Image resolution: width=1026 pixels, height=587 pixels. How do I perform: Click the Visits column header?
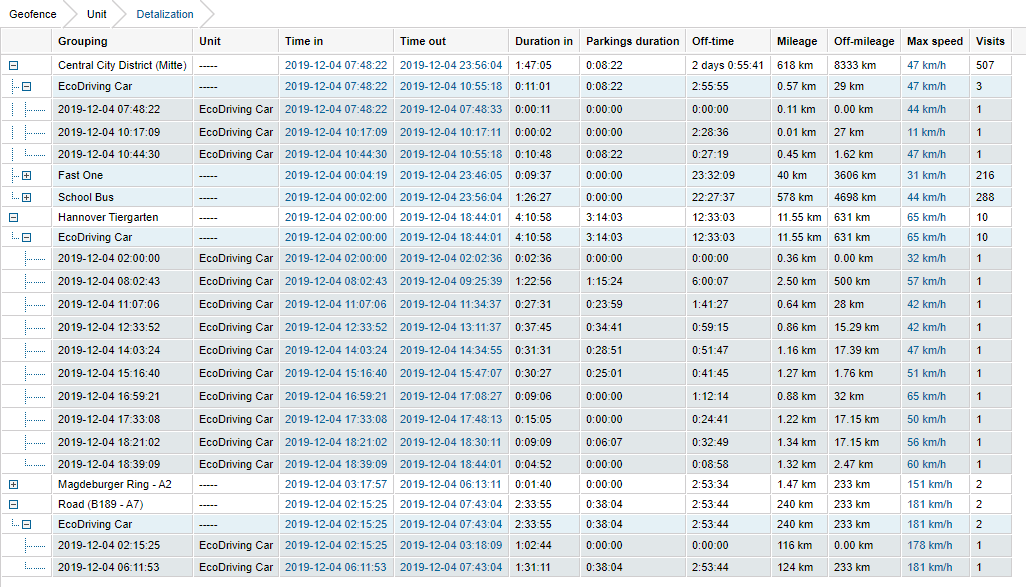pos(990,42)
